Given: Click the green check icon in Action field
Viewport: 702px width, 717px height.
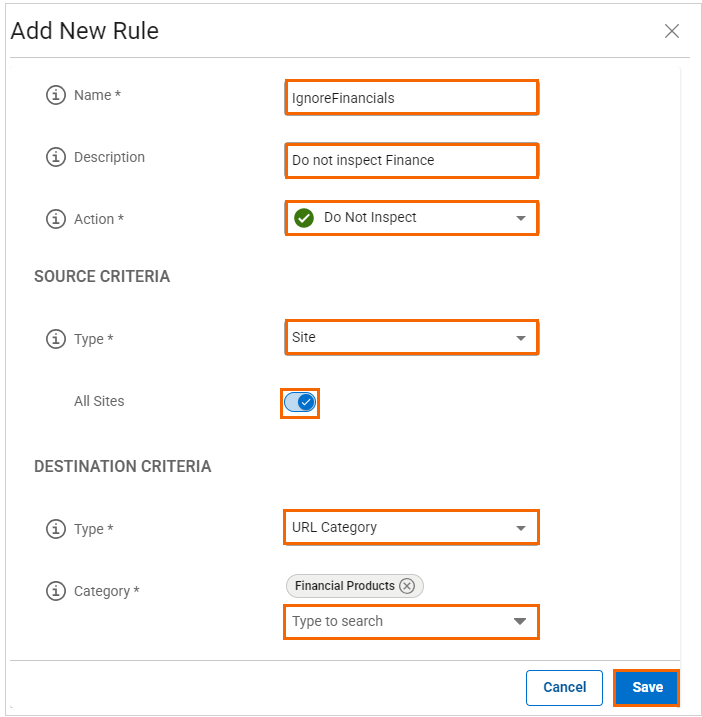Looking at the screenshot, I should pos(304,218).
